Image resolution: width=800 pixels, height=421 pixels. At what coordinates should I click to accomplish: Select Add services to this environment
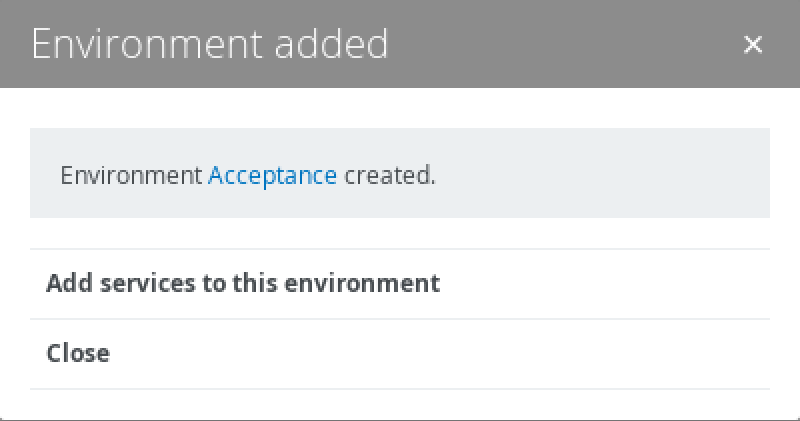243,284
